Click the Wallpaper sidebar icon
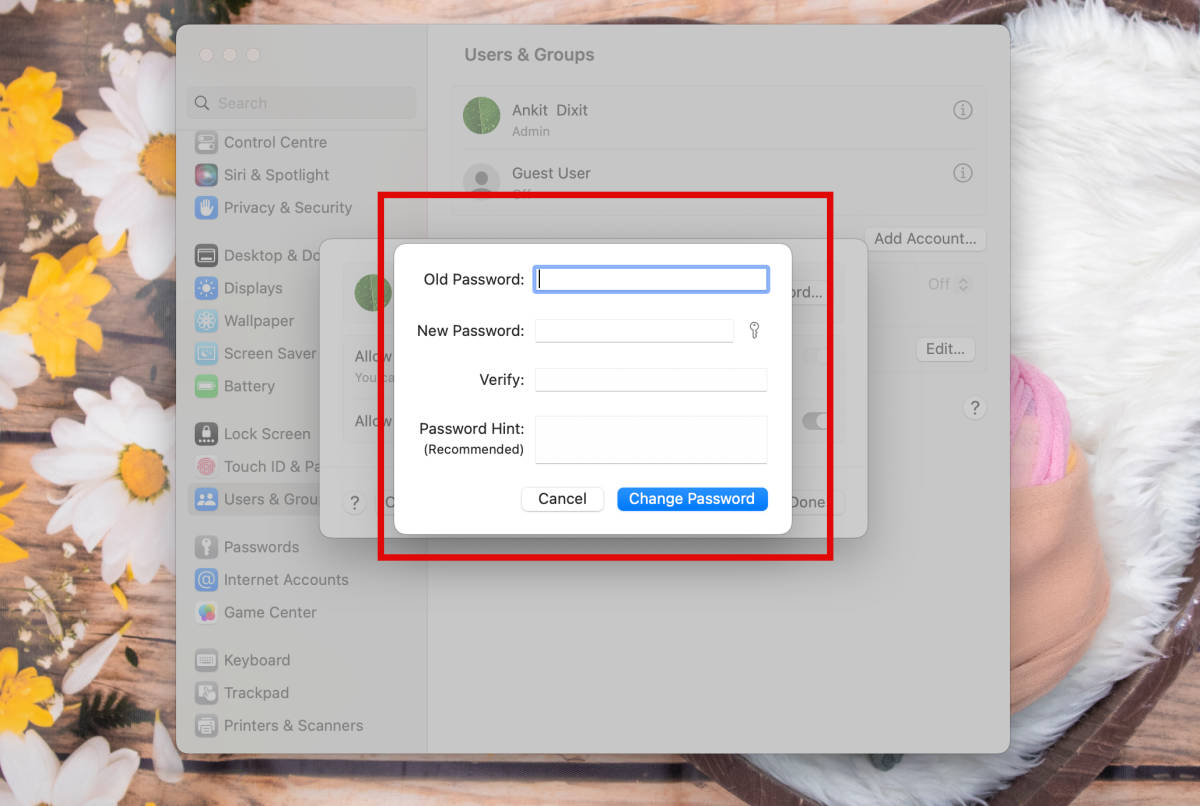The height and width of the screenshot is (806, 1200). (x=206, y=321)
